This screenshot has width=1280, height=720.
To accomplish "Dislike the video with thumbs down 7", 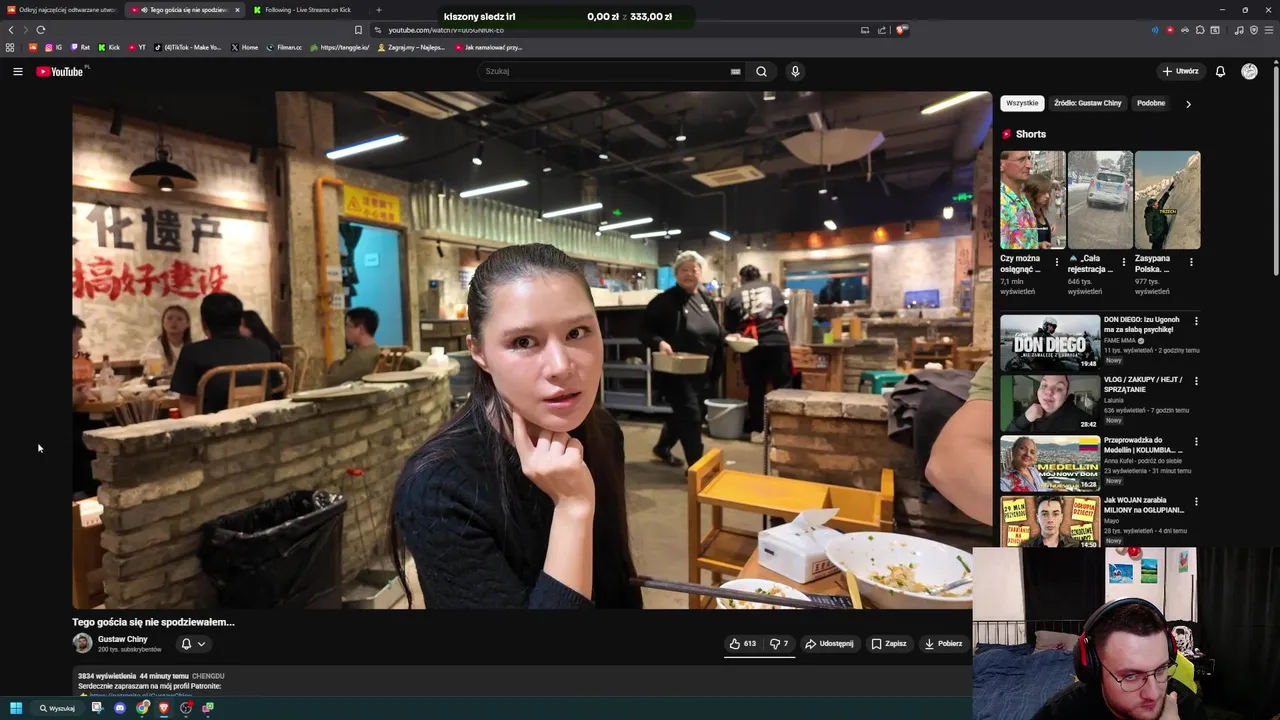I will coord(778,644).
